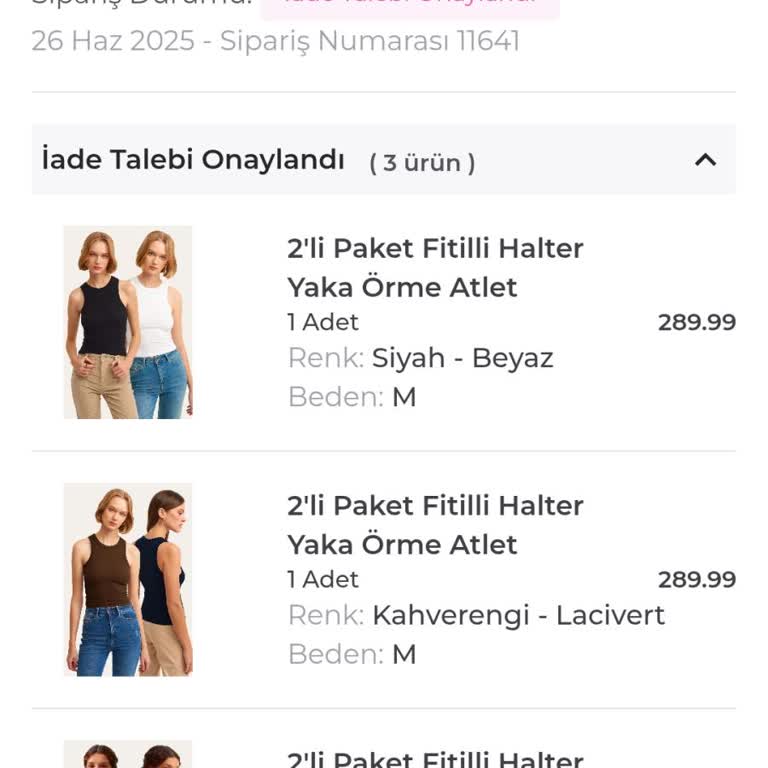Screen dimensions: 768x768
Task: Open the Siyah - Beyaz product thumbnail
Action: click(128, 322)
